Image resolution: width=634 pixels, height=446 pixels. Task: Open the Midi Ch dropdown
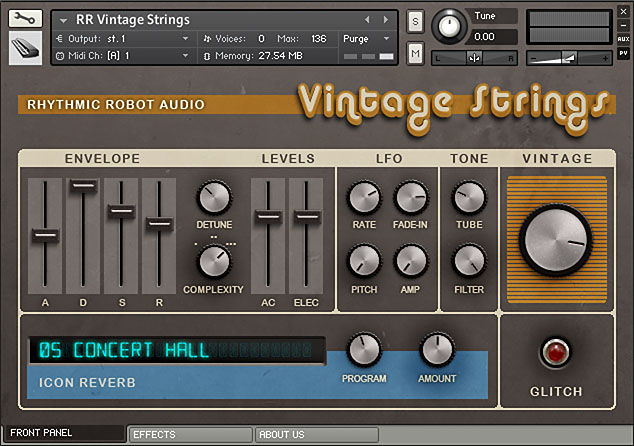tap(120, 55)
